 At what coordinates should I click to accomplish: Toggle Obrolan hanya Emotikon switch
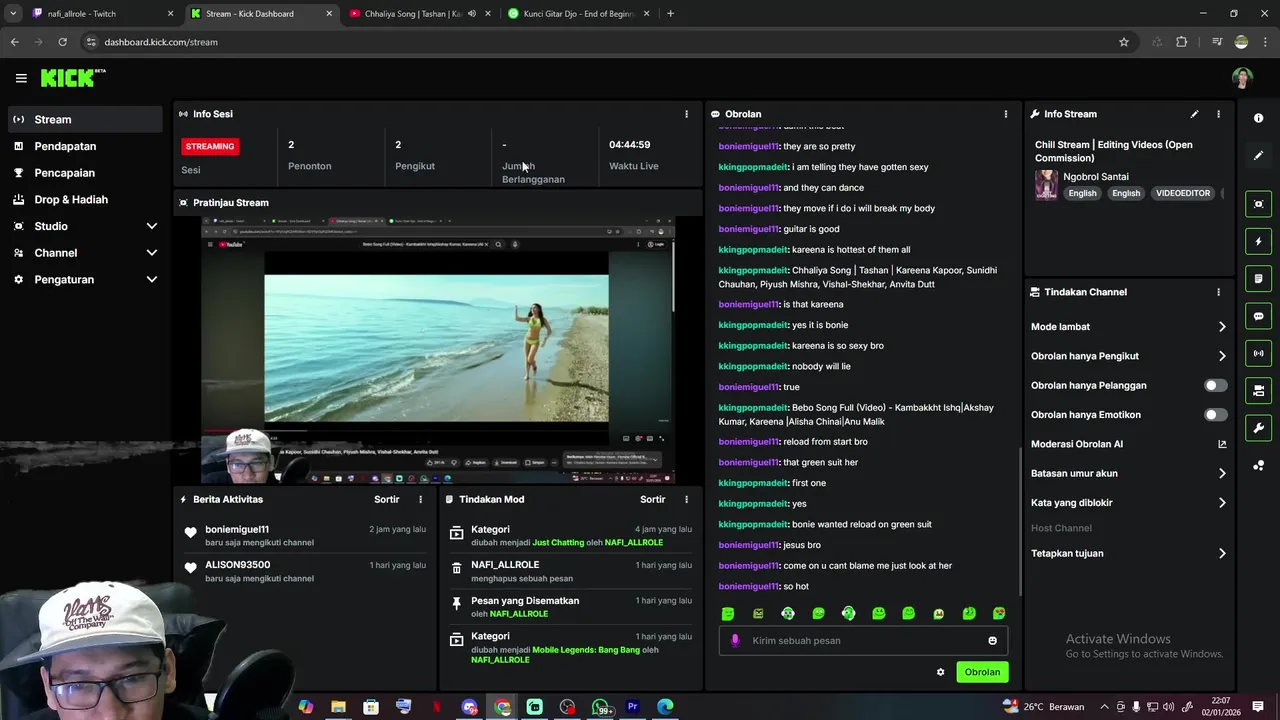1215,415
